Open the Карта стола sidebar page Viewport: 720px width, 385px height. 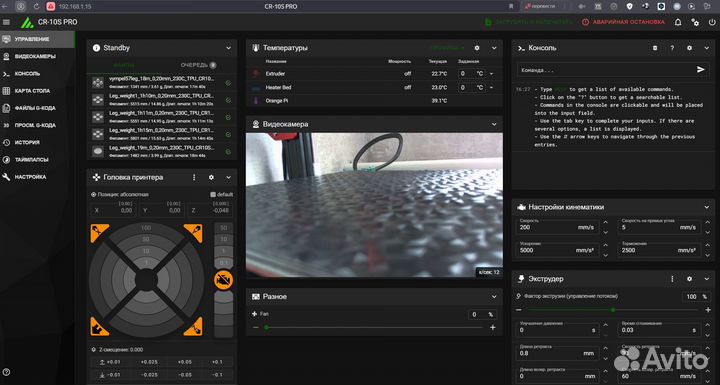click(x=38, y=91)
